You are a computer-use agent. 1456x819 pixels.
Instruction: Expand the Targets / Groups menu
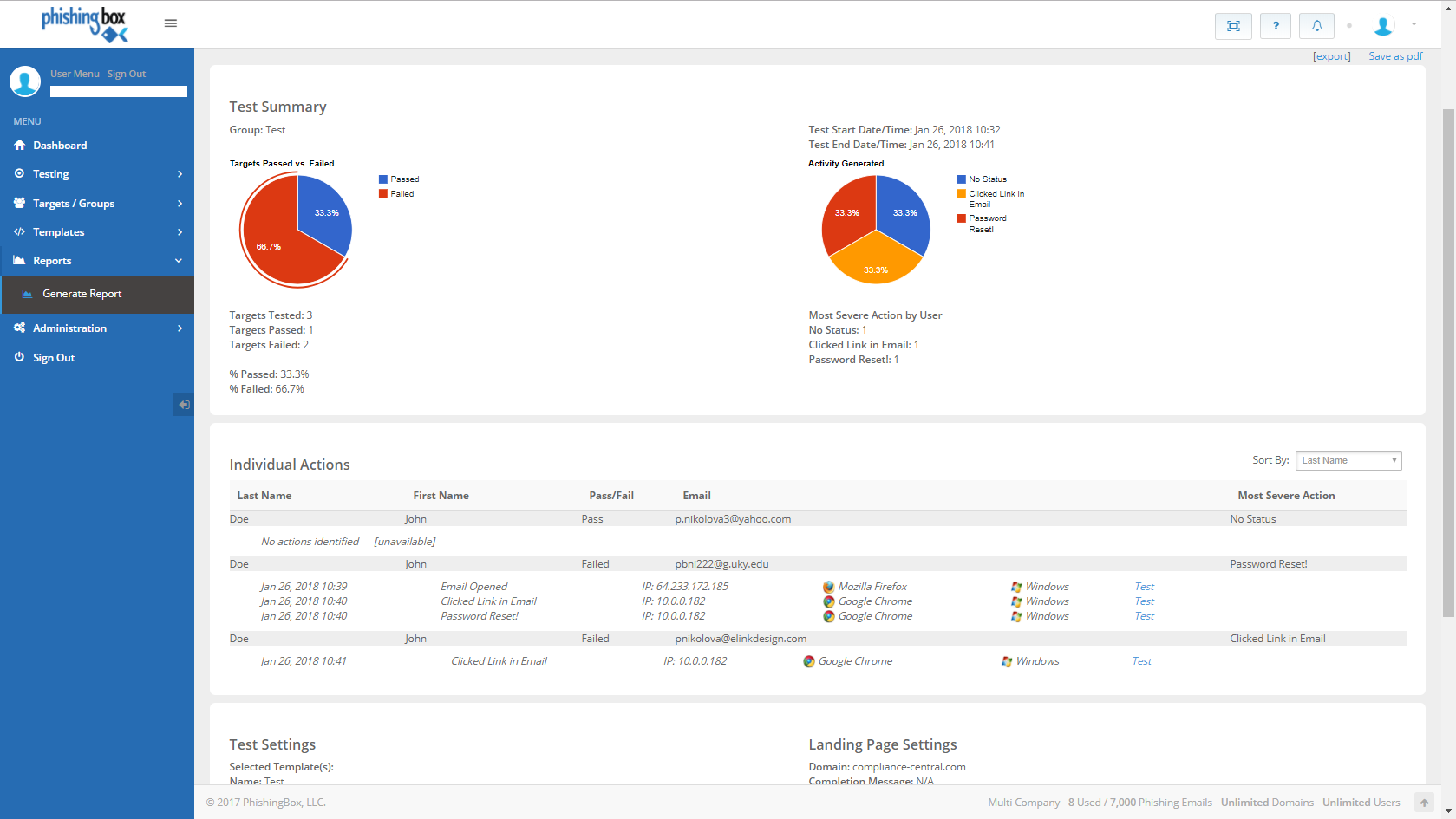97,204
